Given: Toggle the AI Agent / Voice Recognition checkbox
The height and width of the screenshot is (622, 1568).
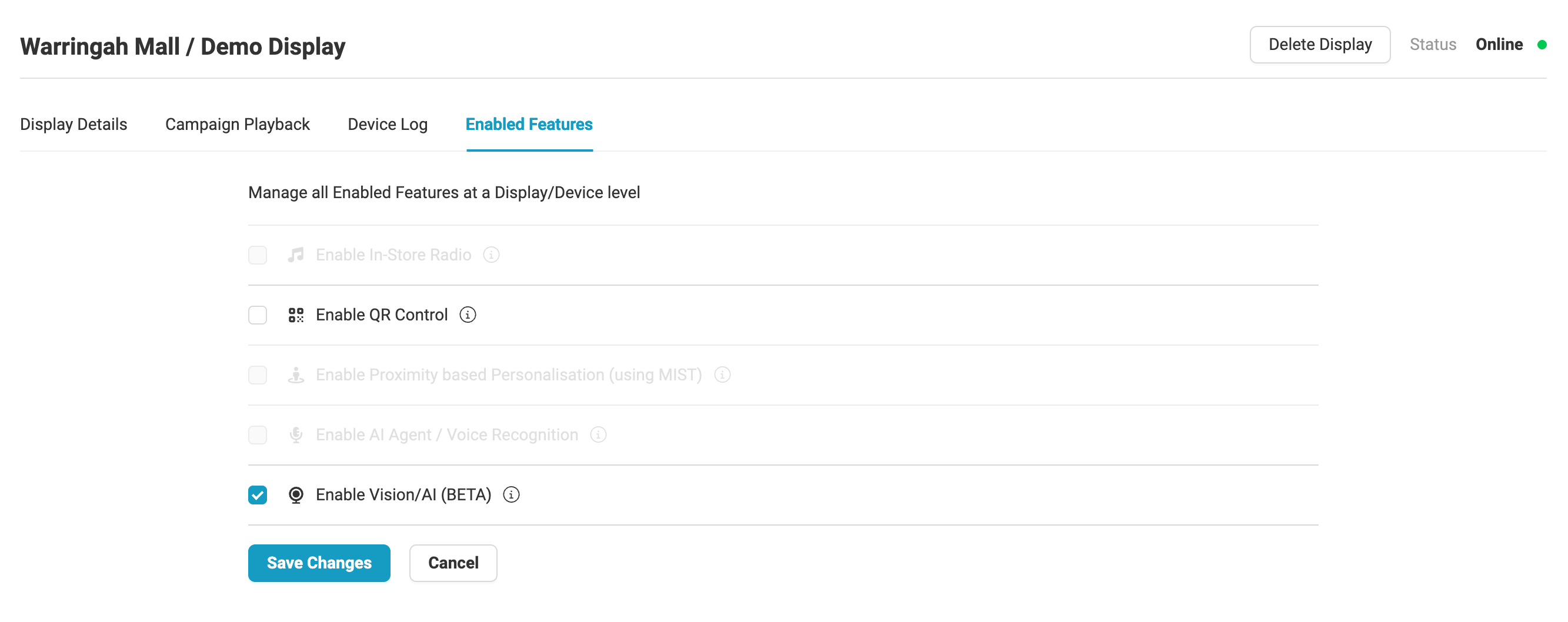Looking at the screenshot, I should (258, 435).
